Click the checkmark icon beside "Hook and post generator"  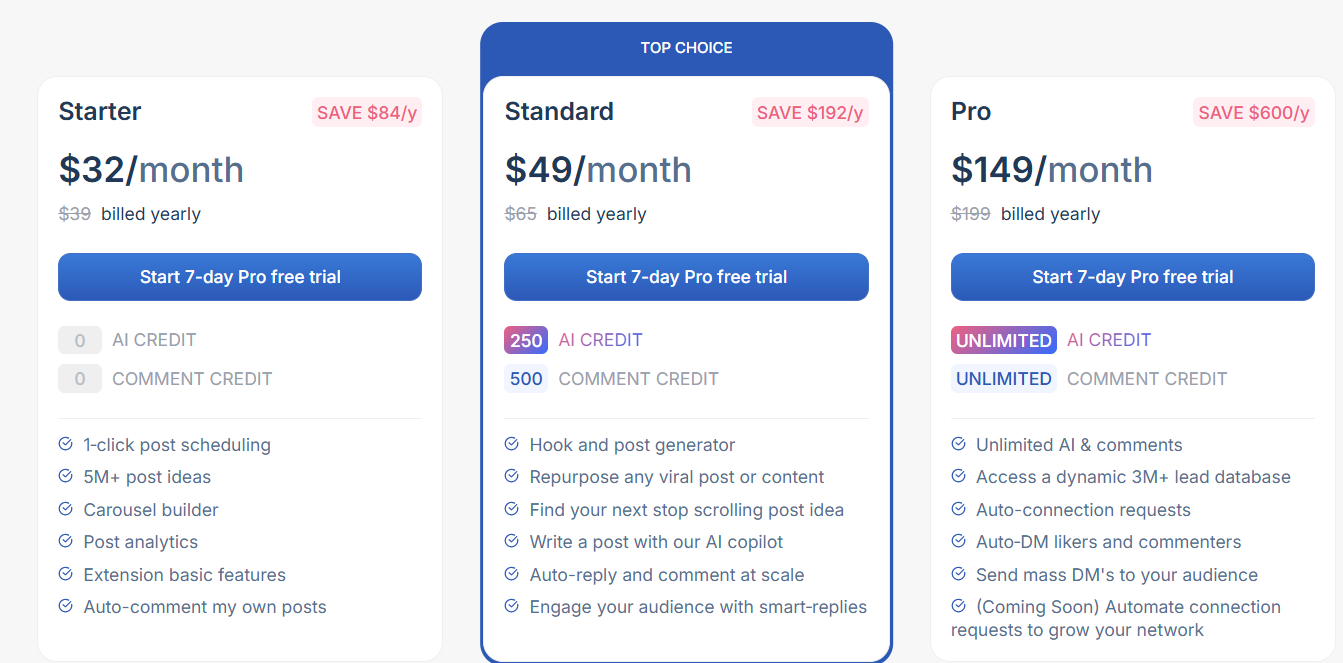511,444
